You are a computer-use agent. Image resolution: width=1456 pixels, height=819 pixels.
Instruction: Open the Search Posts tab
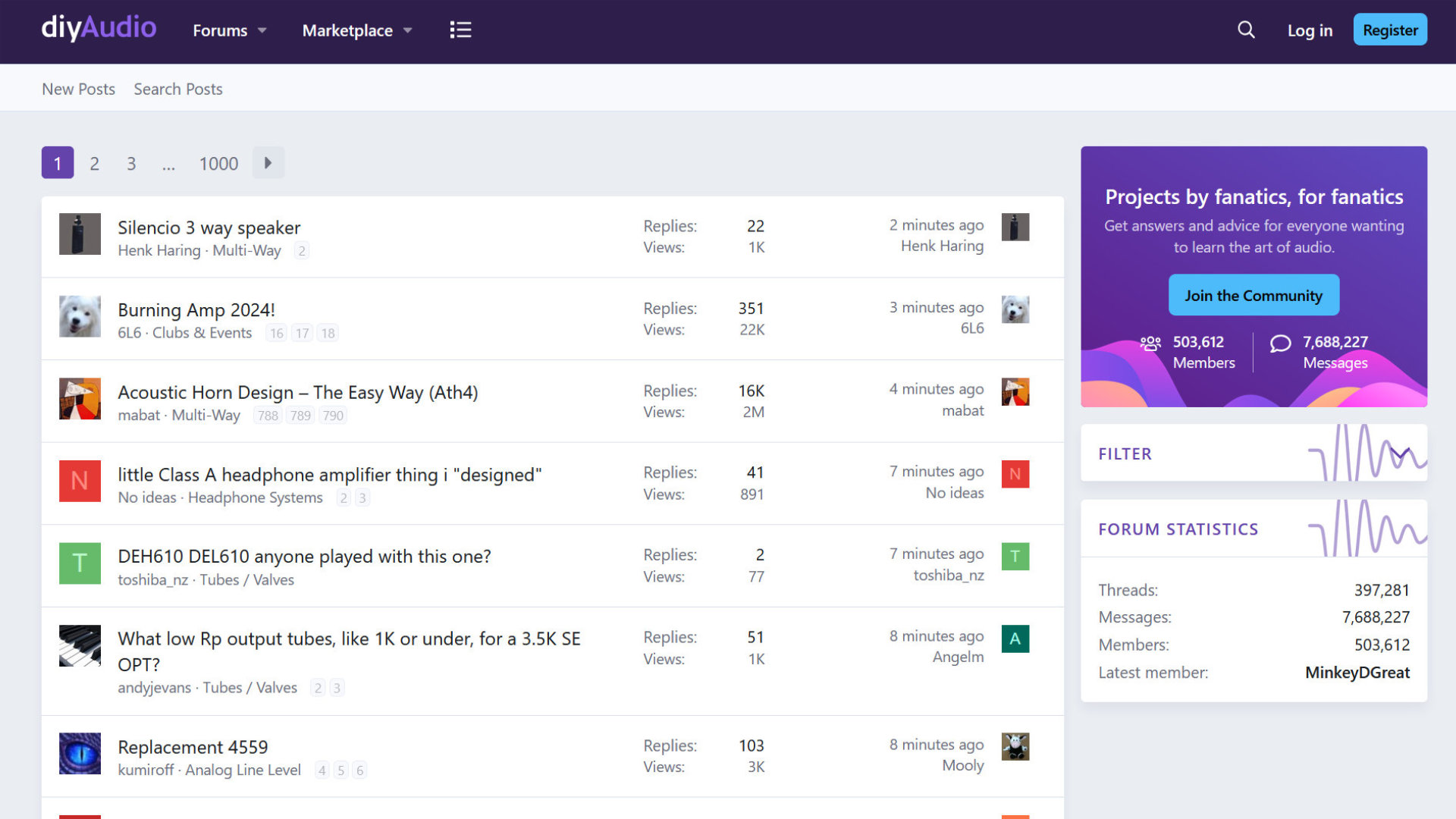(178, 89)
